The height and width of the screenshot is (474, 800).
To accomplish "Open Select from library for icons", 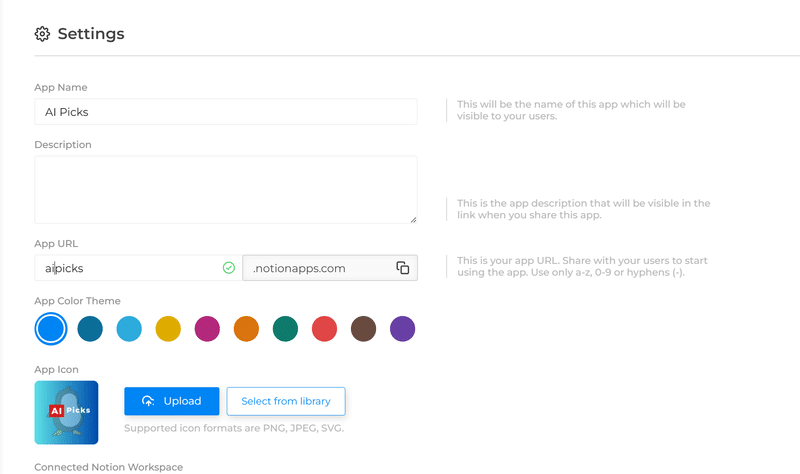I will (286, 401).
